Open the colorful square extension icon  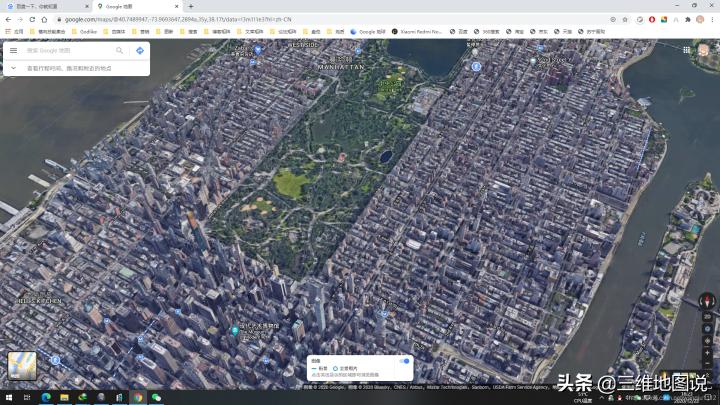click(664, 19)
